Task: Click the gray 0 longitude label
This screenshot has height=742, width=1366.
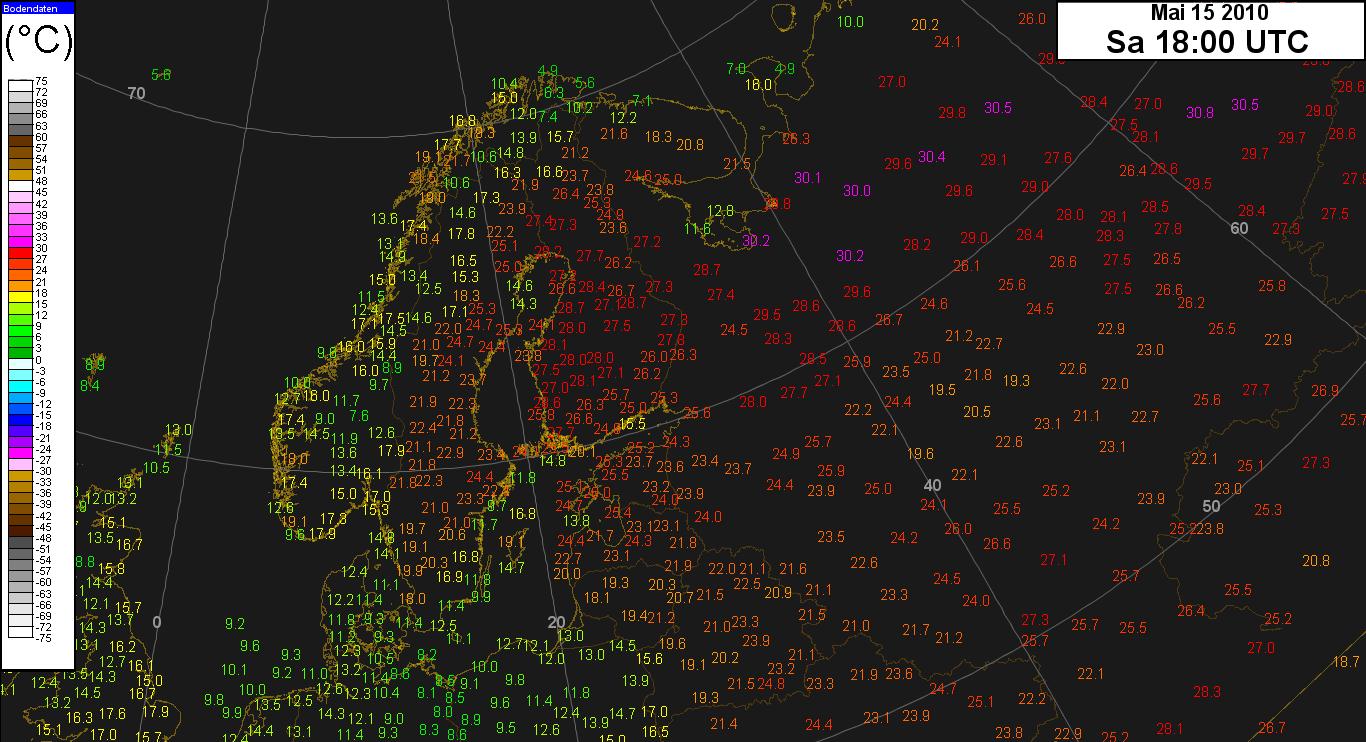Action: click(156, 622)
